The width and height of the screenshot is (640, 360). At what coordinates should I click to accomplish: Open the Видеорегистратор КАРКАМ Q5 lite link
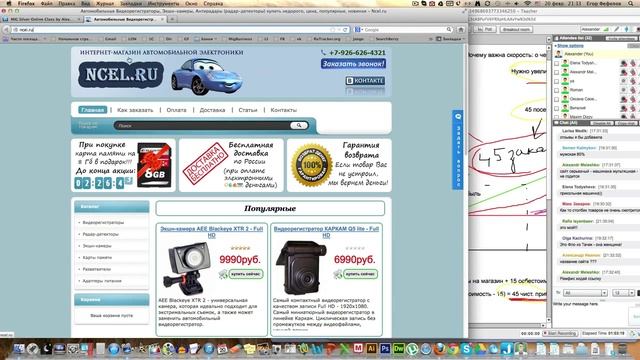(326, 232)
